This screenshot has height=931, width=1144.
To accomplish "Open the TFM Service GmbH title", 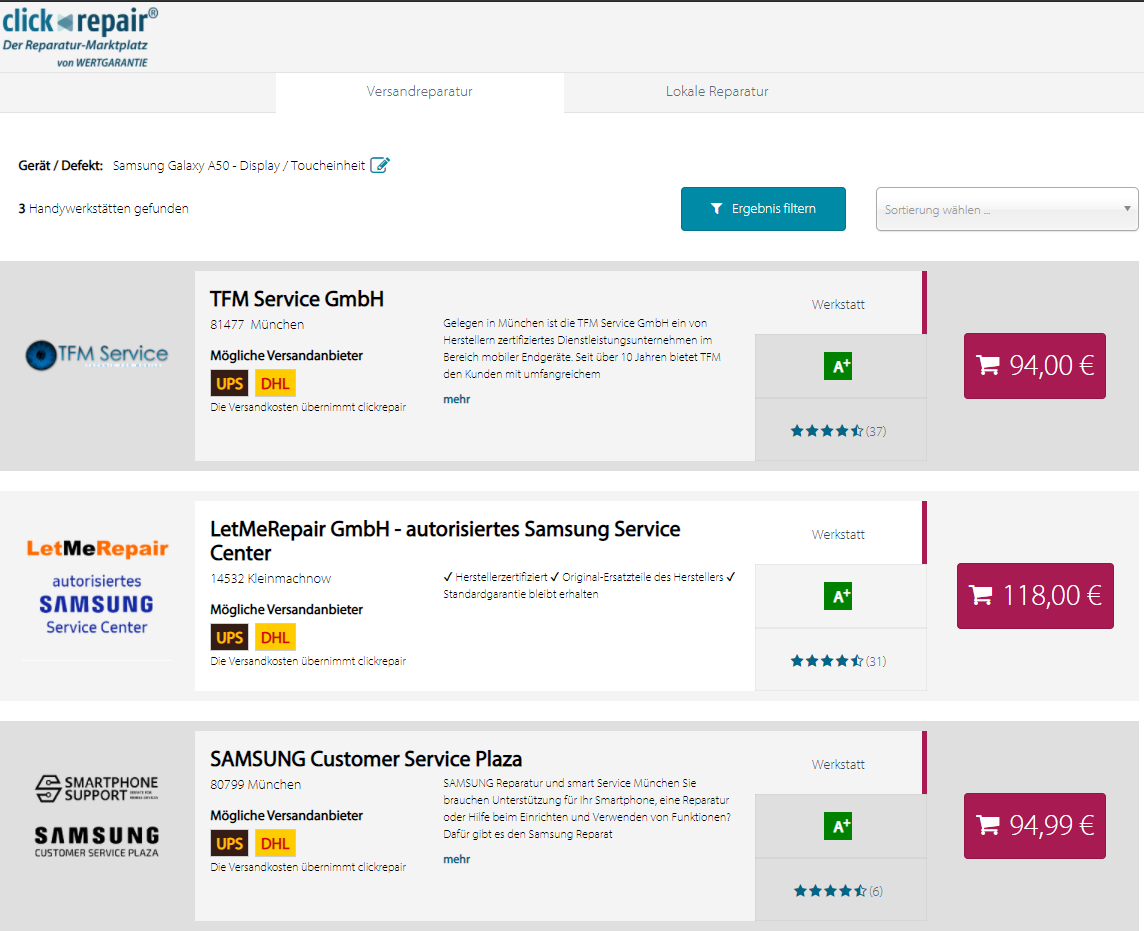I will coord(297,299).
